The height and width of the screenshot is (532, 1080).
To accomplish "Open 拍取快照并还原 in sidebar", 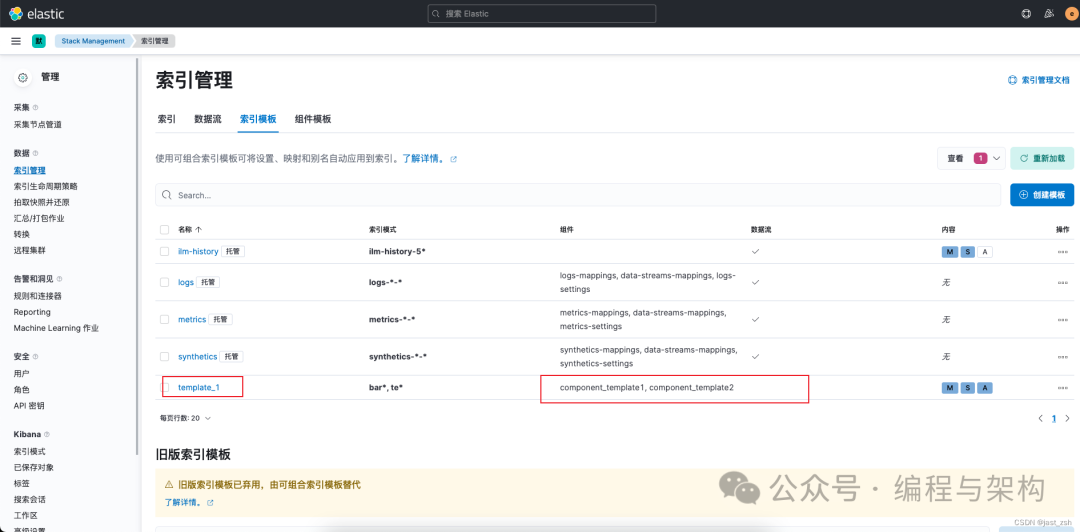I will click(41, 203).
